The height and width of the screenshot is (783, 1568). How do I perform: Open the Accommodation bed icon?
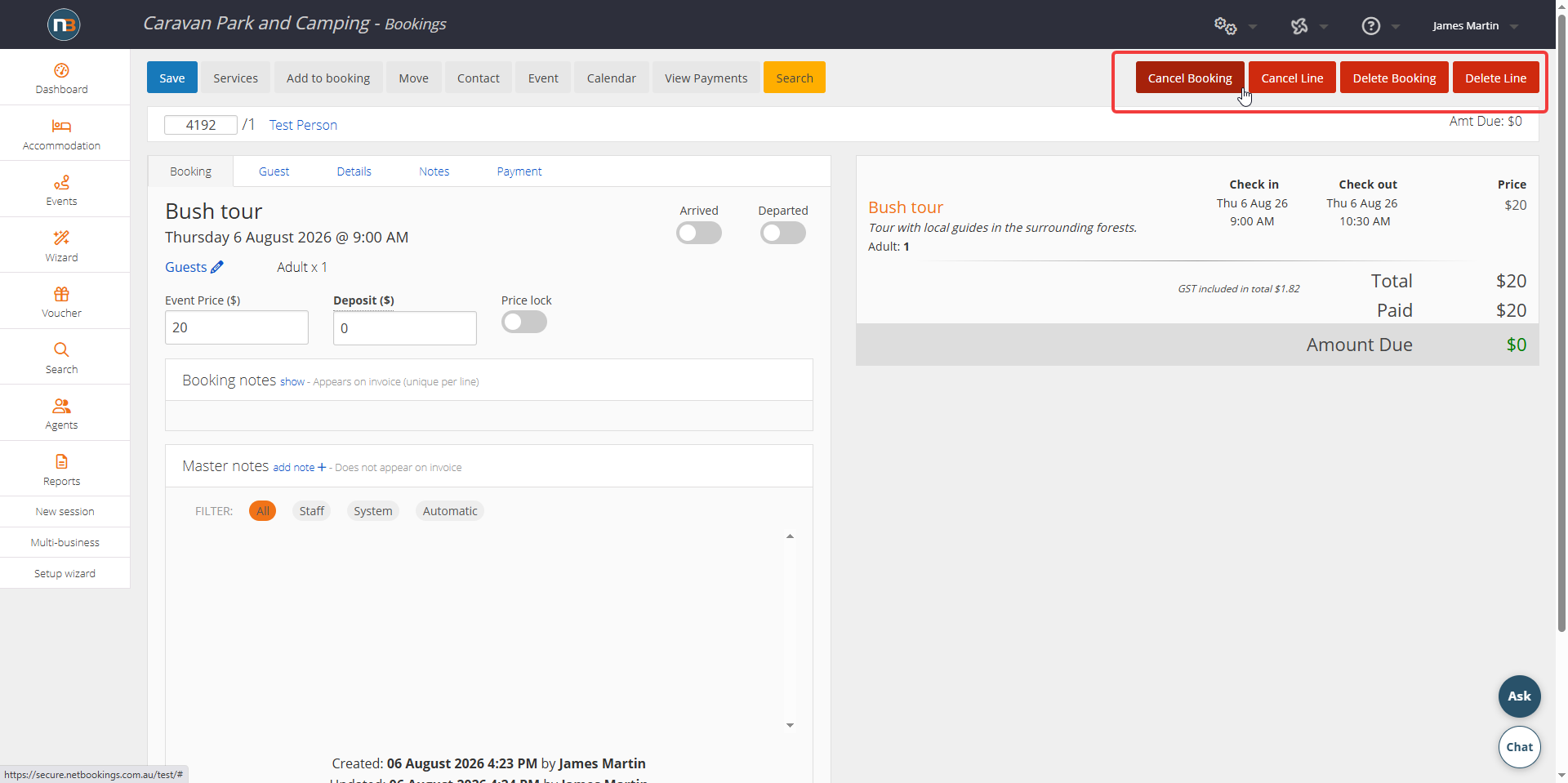click(x=61, y=126)
